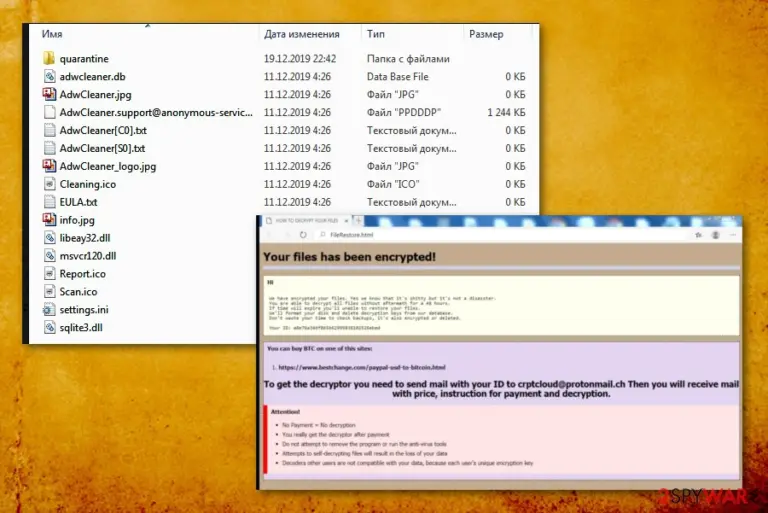Click the Папка с файлами type cell
This screenshot has width=768, height=513.
pyautogui.click(x=408, y=59)
